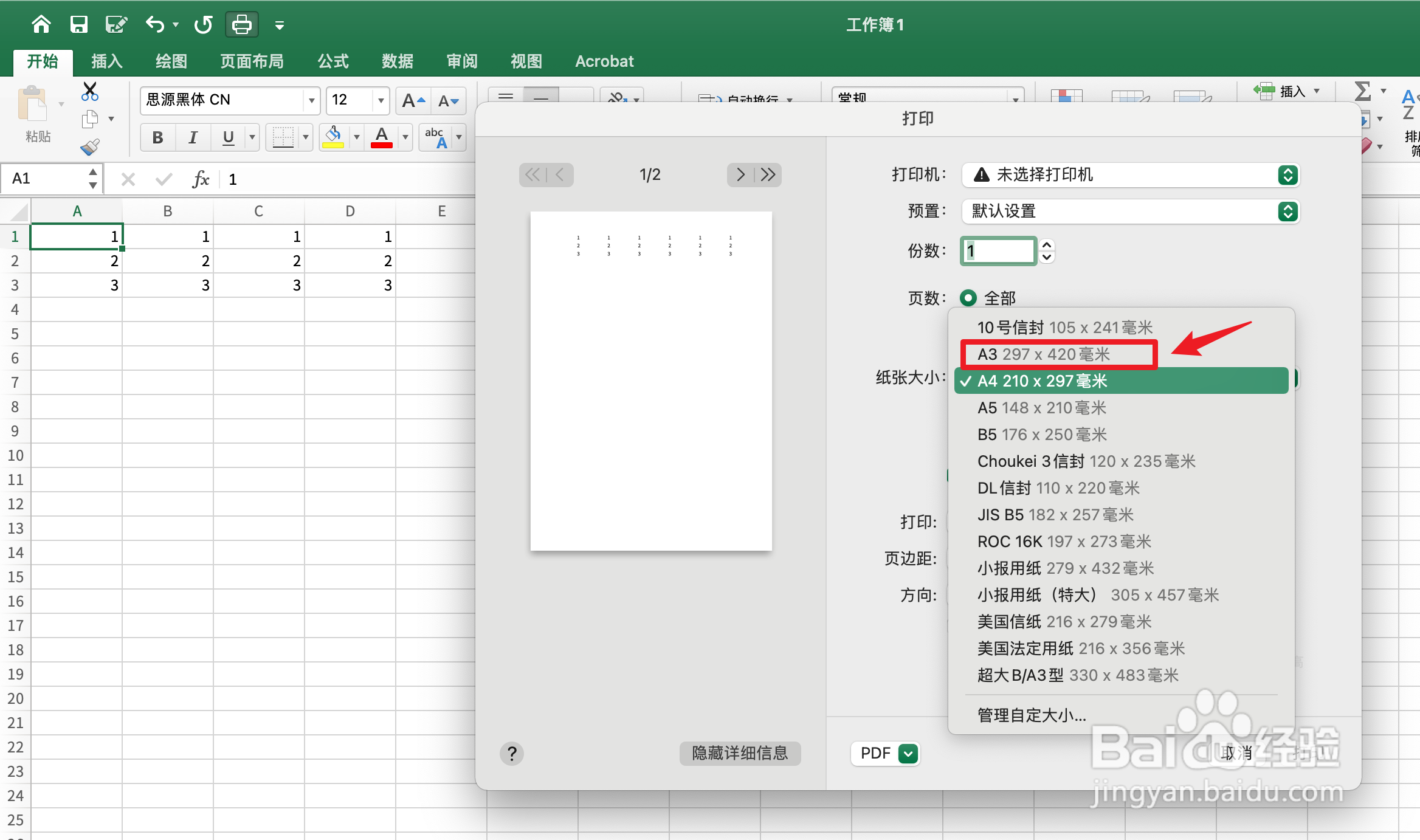The height and width of the screenshot is (840, 1420).
Task: Select the 全部 pages radio button
Action: [x=969, y=298]
